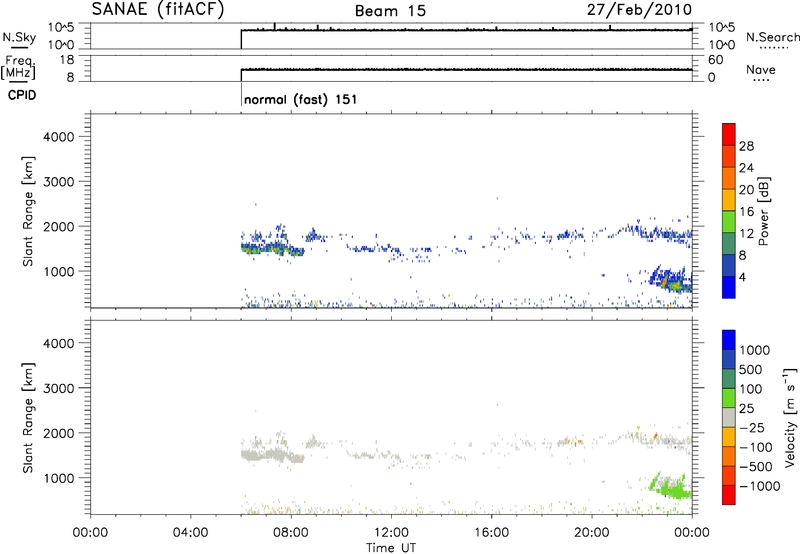The width and height of the screenshot is (800, 554).
Task: Click the "-25" tick on the Velocity colorbar
Action: coord(754,427)
